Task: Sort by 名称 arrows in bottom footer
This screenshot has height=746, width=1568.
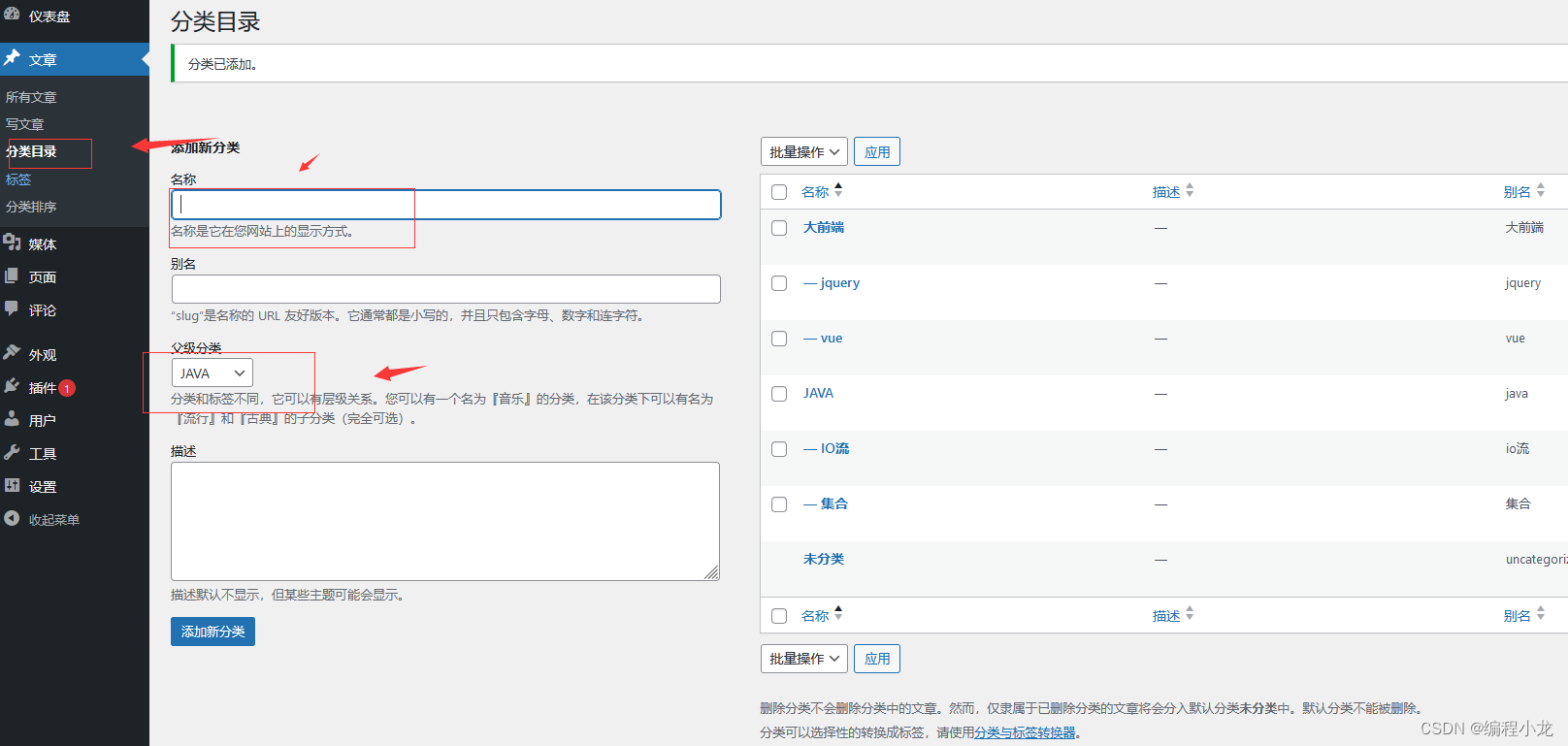Action: click(838, 614)
